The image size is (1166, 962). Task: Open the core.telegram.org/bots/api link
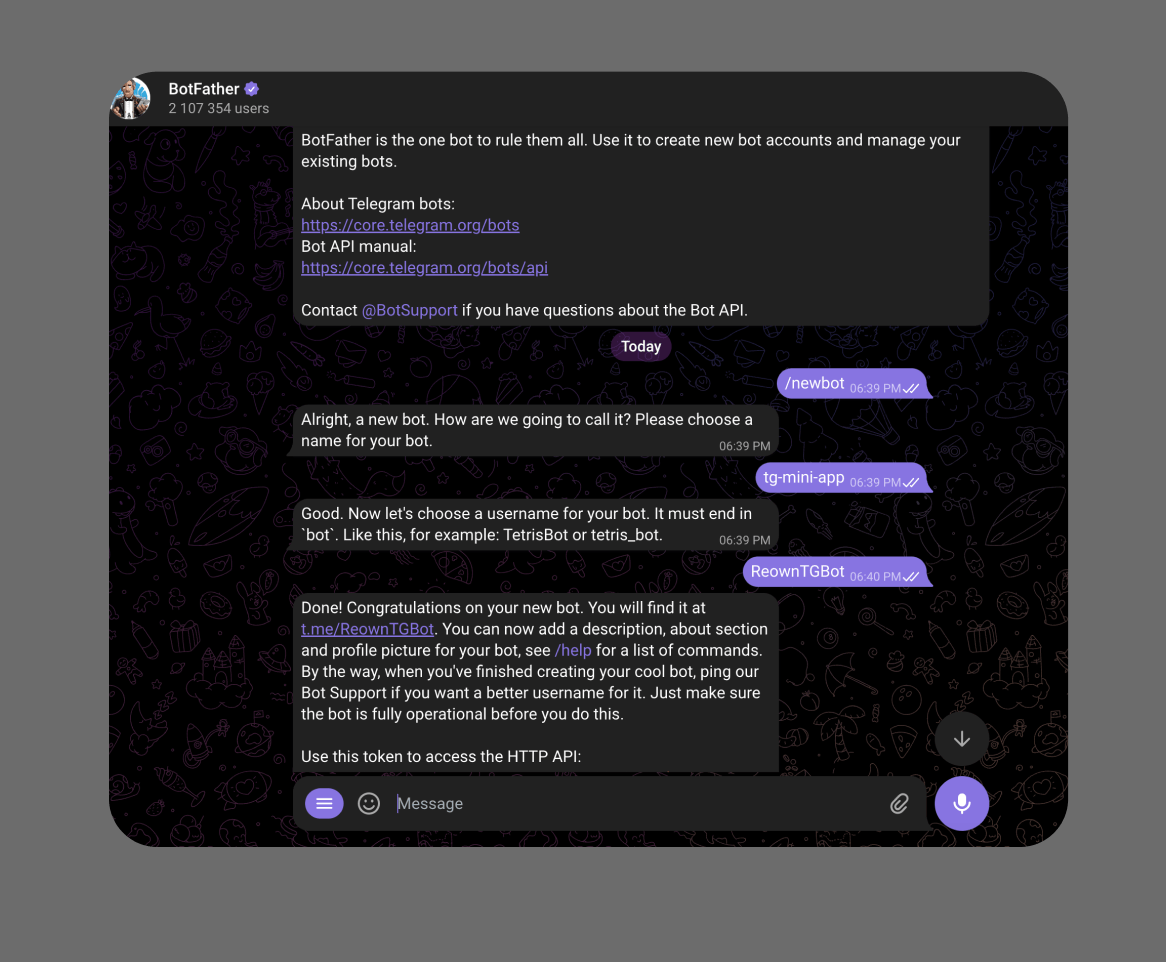tap(424, 268)
